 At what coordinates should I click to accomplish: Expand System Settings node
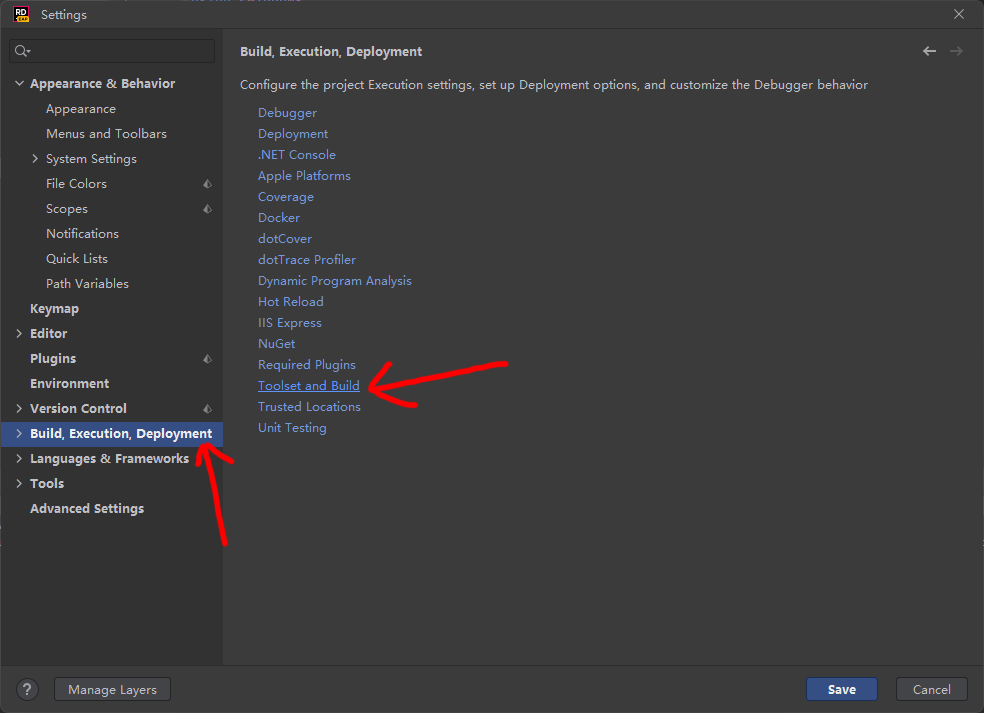click(x=35, y=159)
